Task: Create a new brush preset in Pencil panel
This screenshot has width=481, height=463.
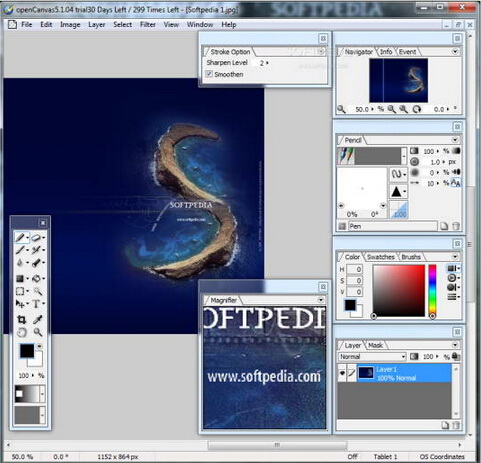Action: (x=444, y=226)
